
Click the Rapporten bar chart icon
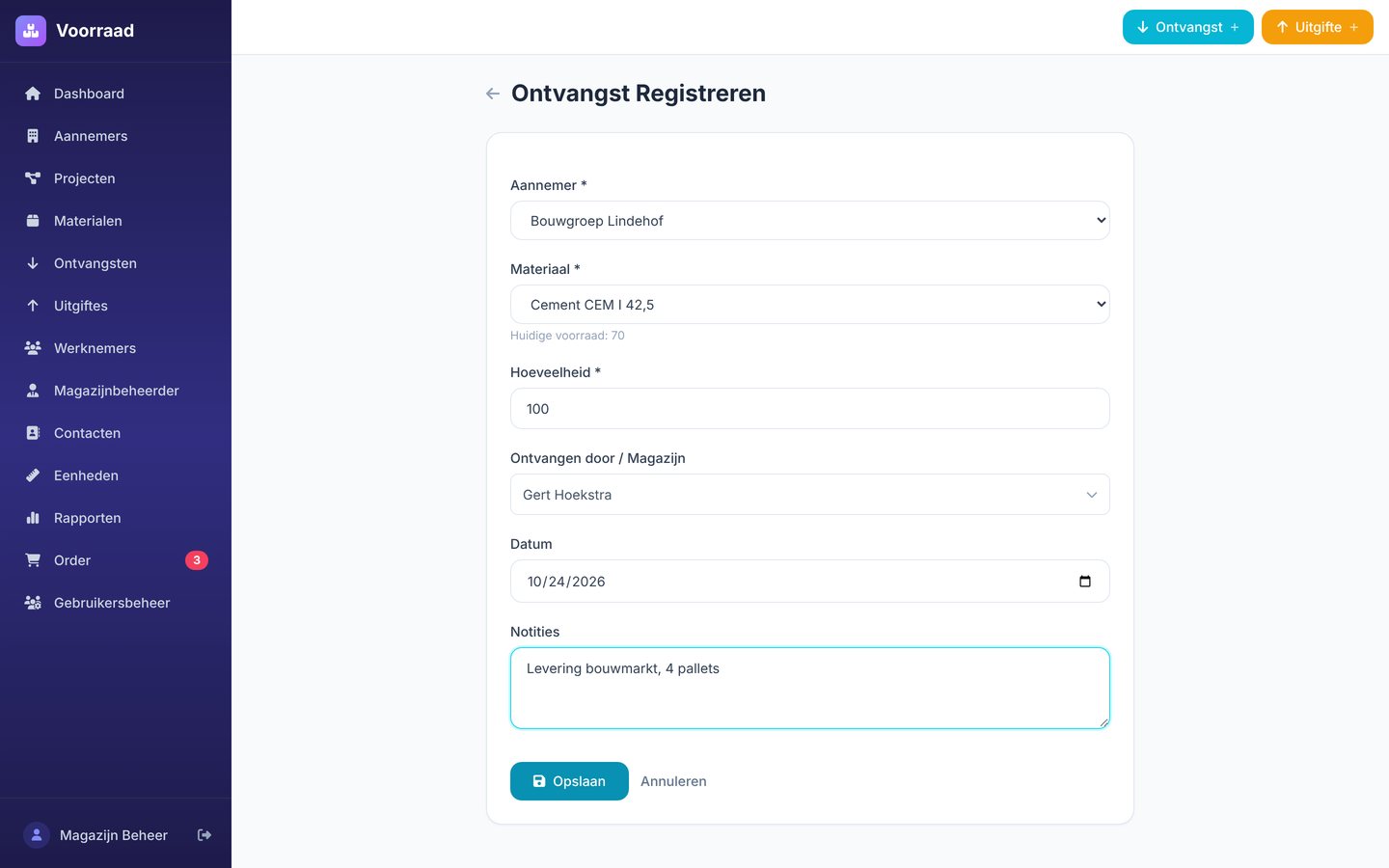pos(33,518)
